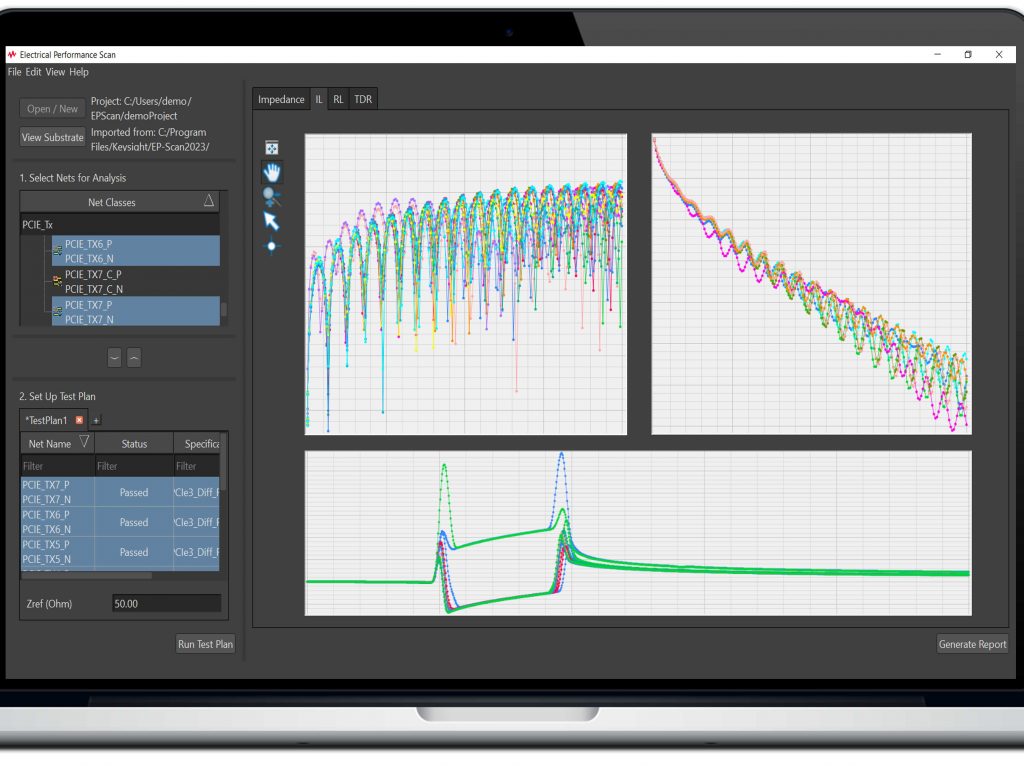Image resolution: width=1024 pixels, height=768 pixels.
Task: Enable the crosshair marker tool
Action: tap(271, 245)
